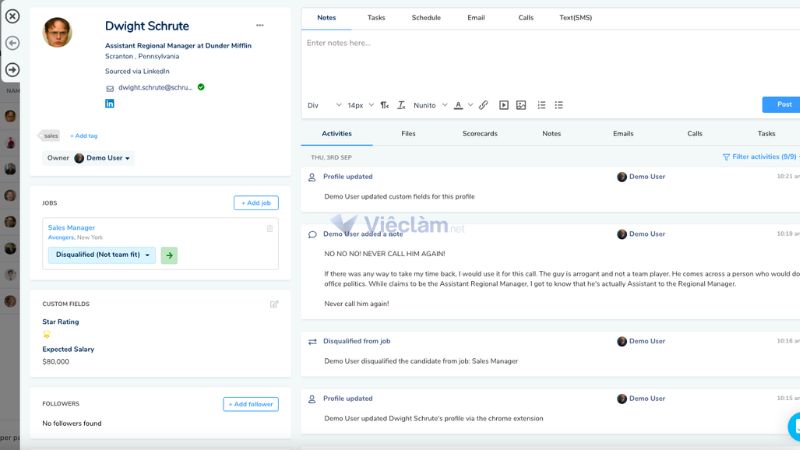
Task: Go to next candidate with right arrow
Action: [x=12, y=69]
